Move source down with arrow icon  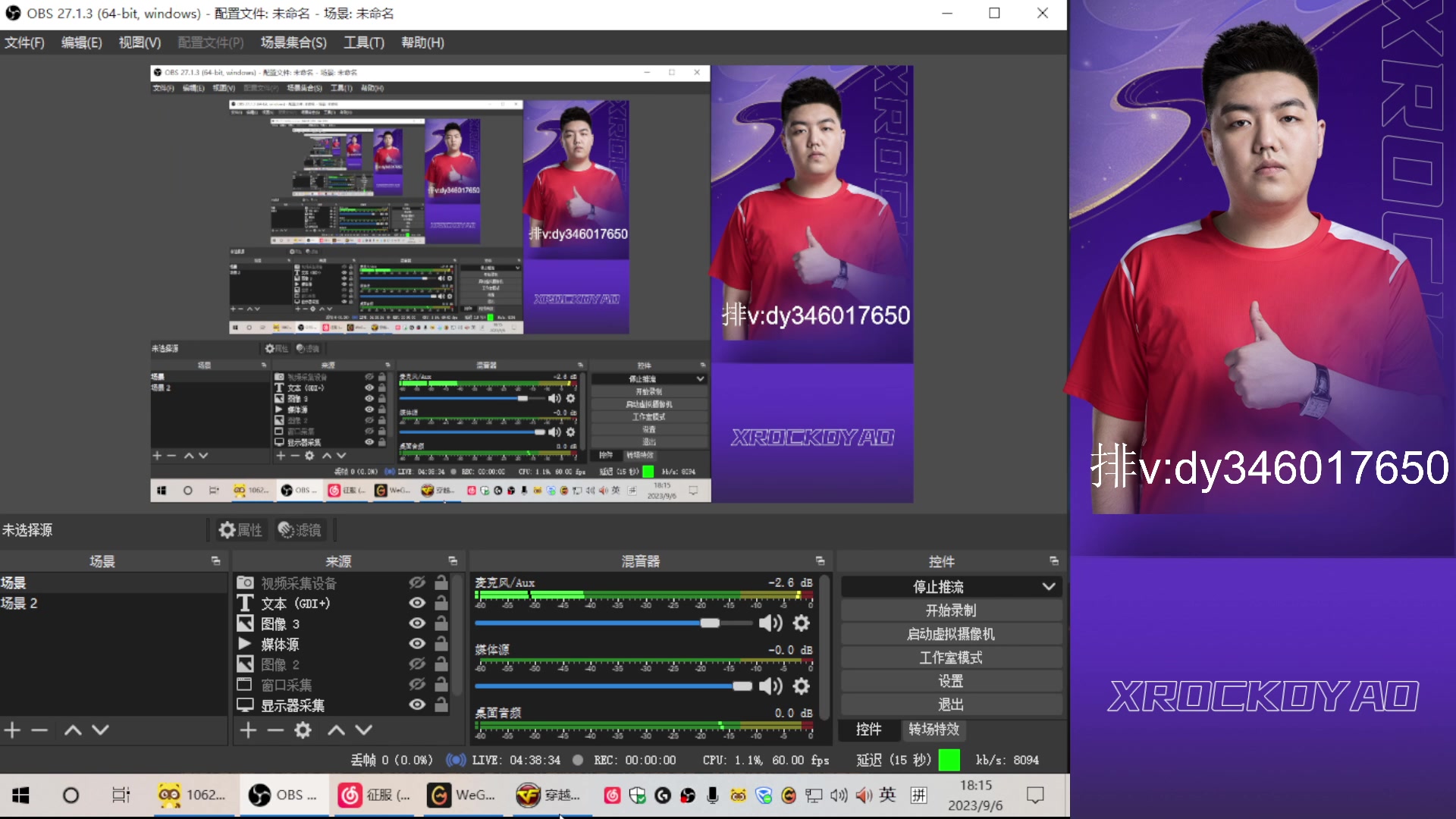364,730
